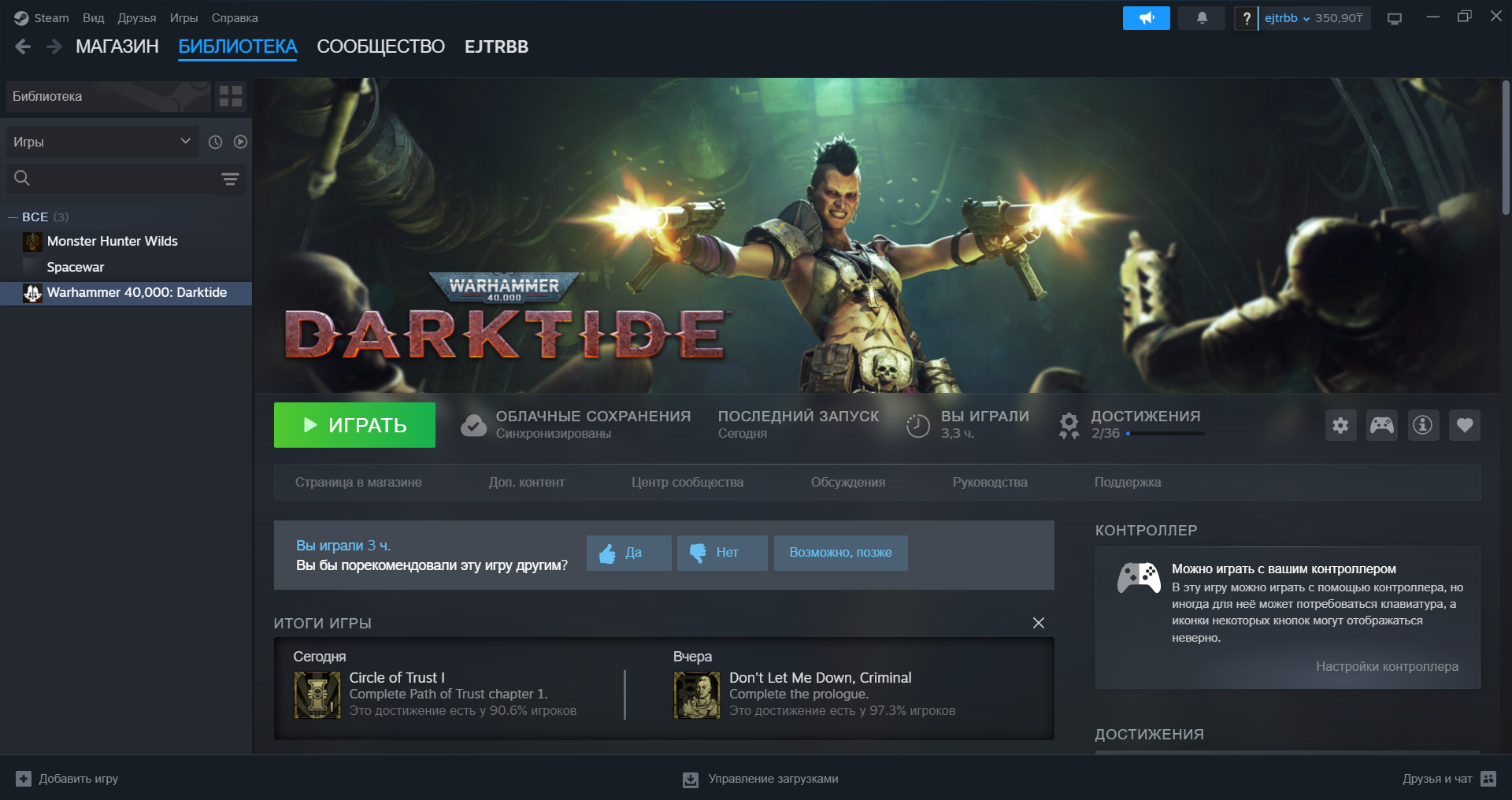Click the cloud saves status icon
Image resolution: width=1512 pixels, height=800 pixels.
coord(473,425)
